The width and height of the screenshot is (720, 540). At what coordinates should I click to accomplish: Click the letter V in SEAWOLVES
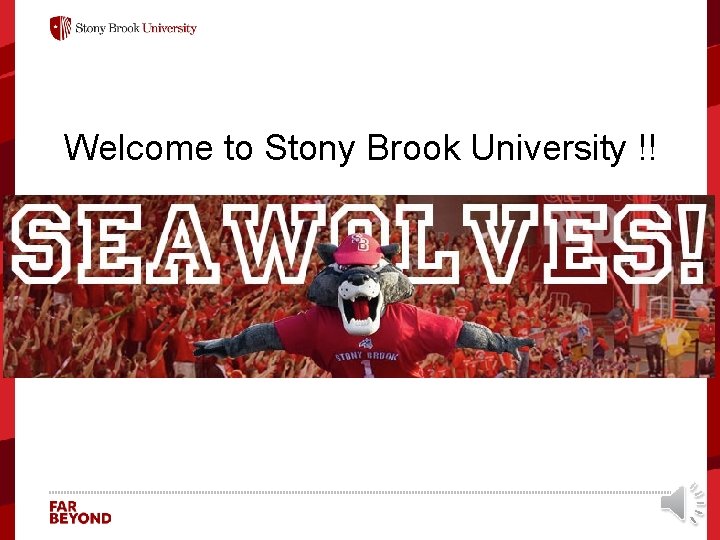(500, 244)
